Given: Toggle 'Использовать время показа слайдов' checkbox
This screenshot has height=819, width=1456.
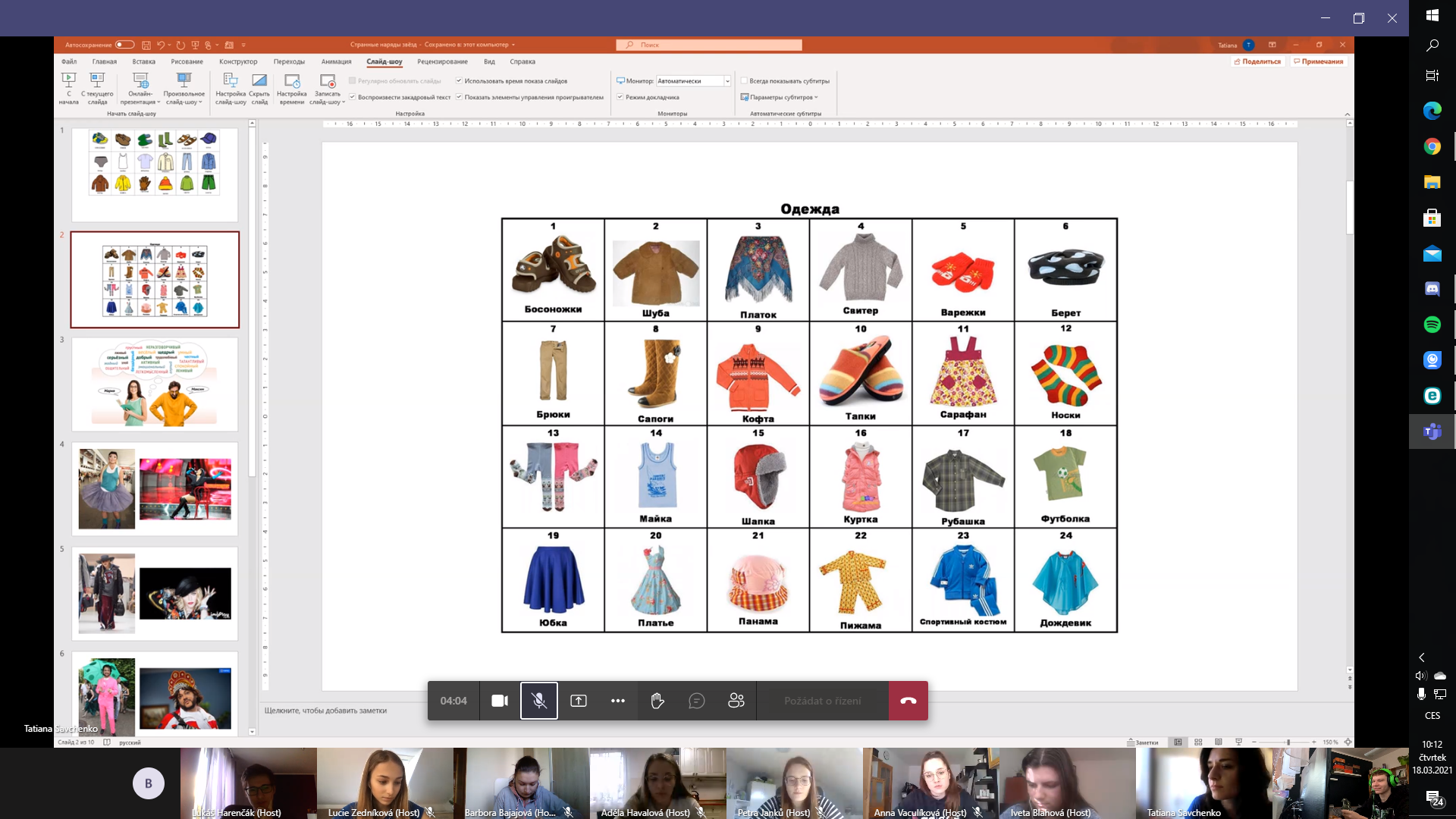Looking at the screenshot, I should point(459,80).
